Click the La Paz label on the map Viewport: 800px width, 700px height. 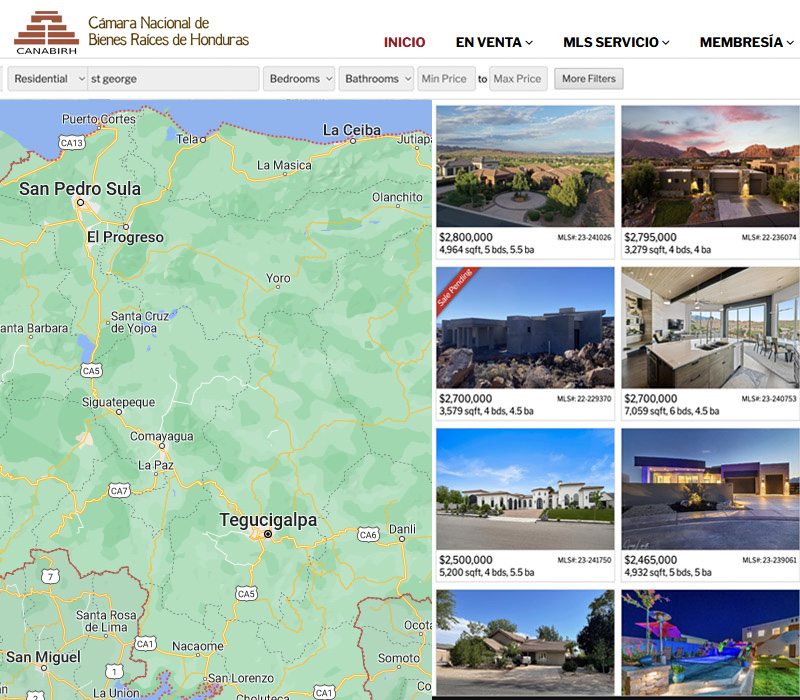coord(156,465)
